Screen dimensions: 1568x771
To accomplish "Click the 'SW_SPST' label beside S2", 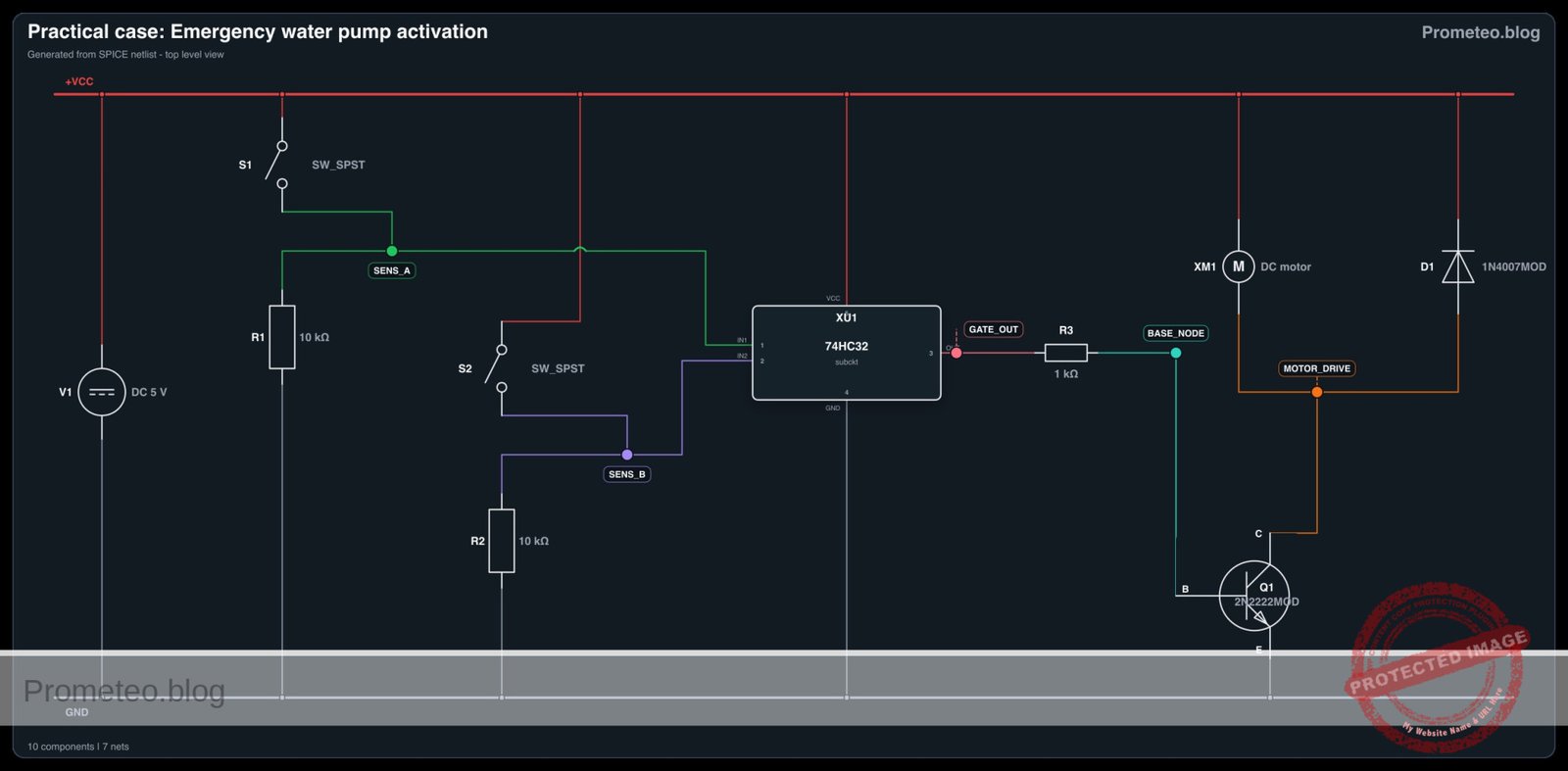I will [x=558, y=368].
